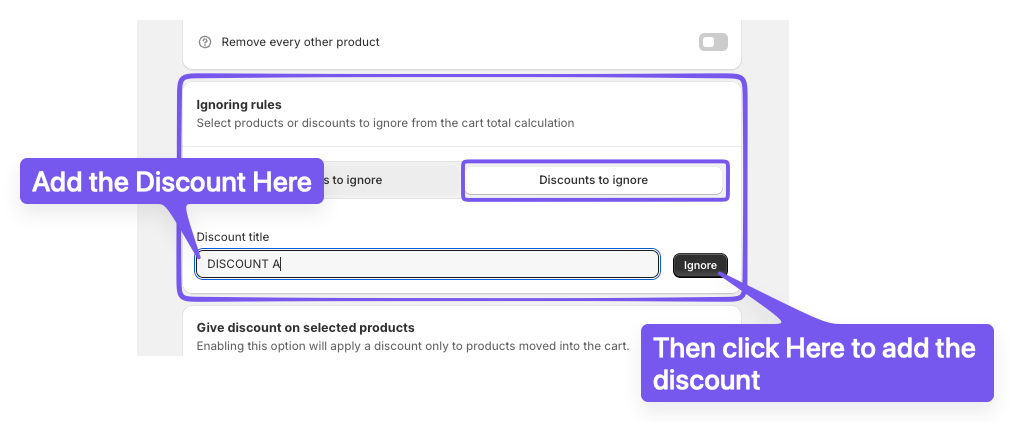Click the DISCOUNT A text in the field
Screen dimensions: 1014x422
244,264
